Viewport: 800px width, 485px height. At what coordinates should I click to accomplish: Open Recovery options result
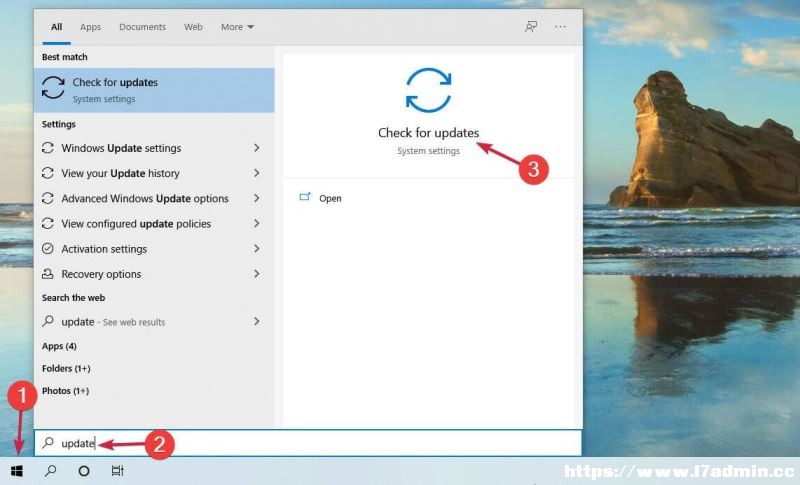coord(154,274)
